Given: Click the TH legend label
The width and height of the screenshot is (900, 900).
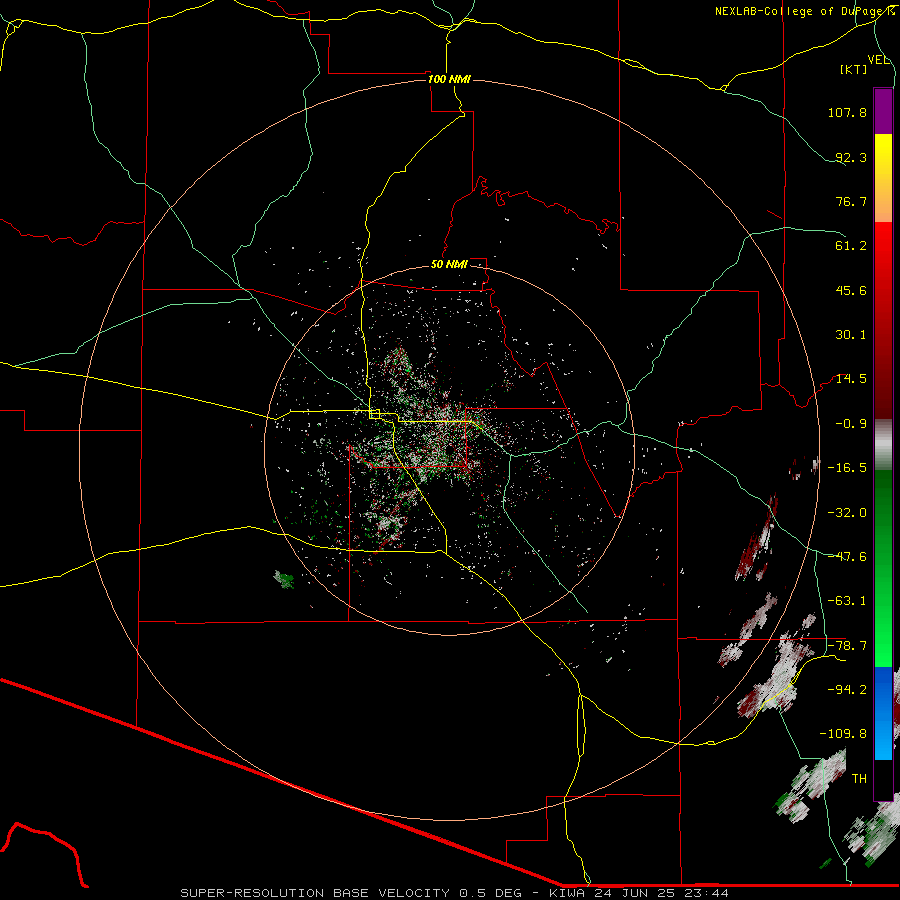Looking at the screenshot, I should click(859, 779).
